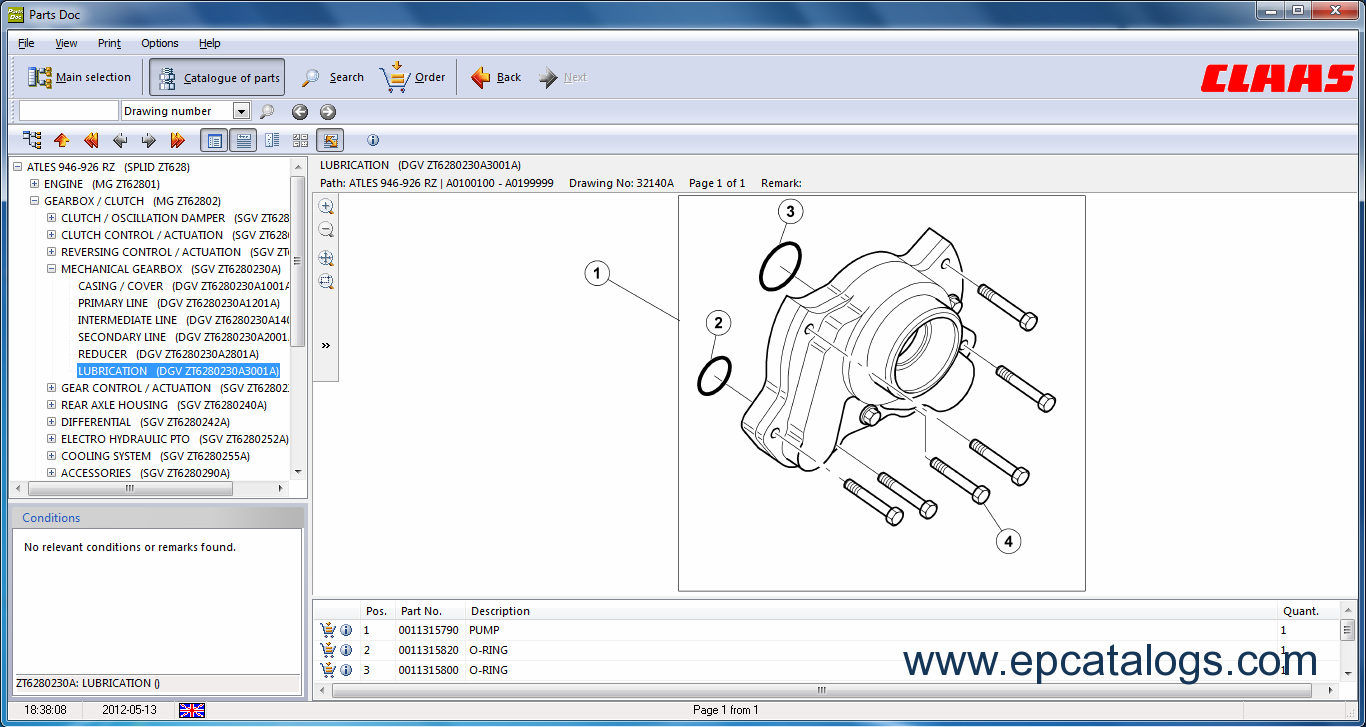Expand CLUTCH / OSCILLATION DAMPER node
The image size is (1366, 727).
(x=52, y=218)
